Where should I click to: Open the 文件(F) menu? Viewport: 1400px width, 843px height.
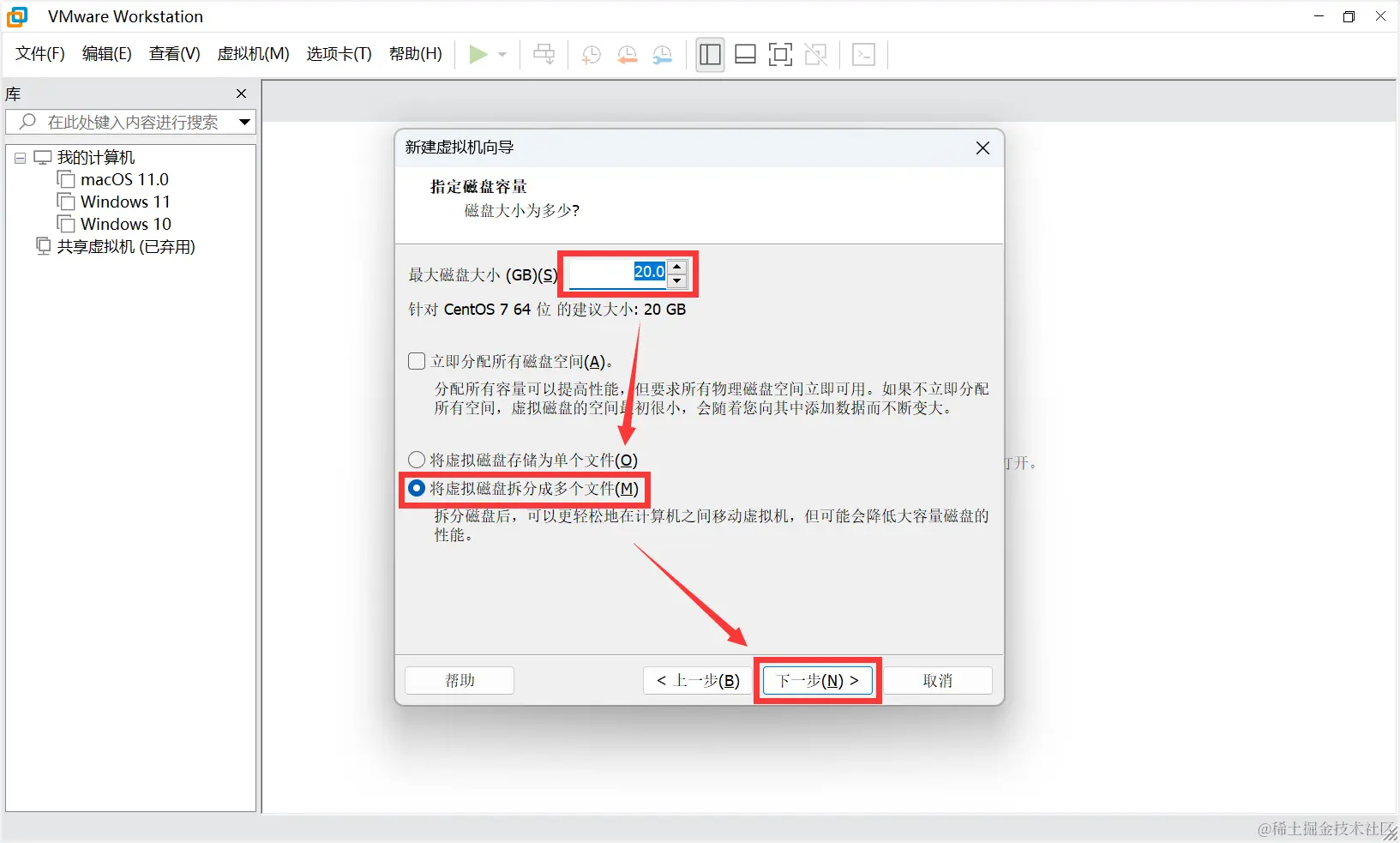(40, 54)
